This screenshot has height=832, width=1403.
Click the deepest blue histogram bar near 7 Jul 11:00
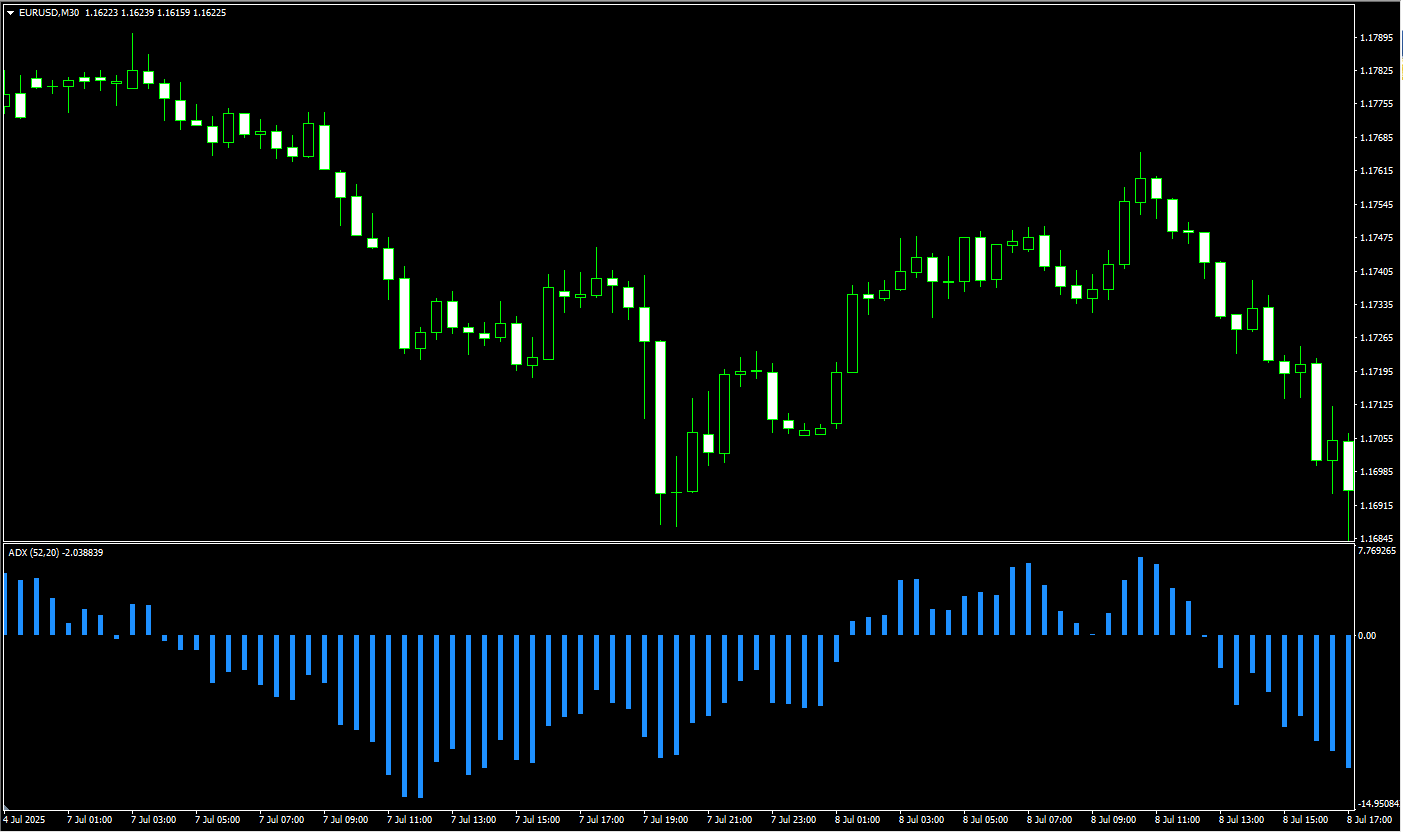(420, 716)
